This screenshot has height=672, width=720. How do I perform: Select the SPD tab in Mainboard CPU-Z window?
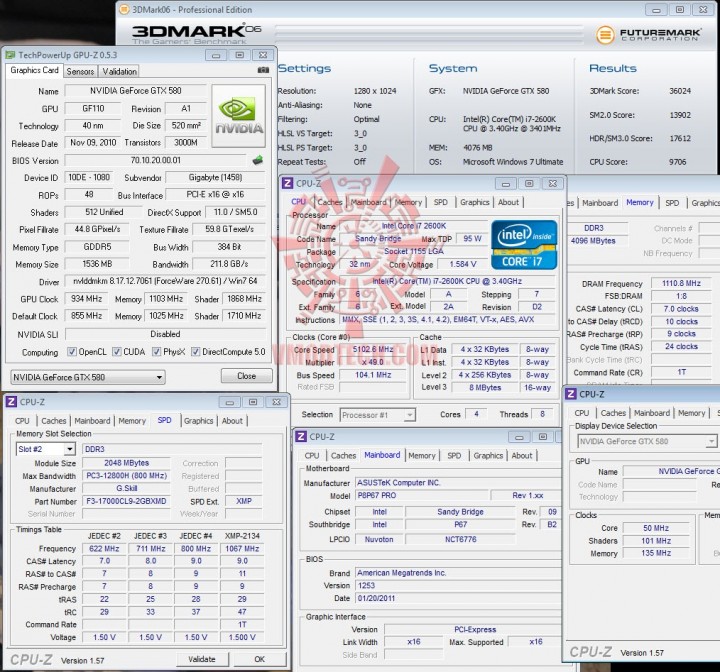click(454, 456)
